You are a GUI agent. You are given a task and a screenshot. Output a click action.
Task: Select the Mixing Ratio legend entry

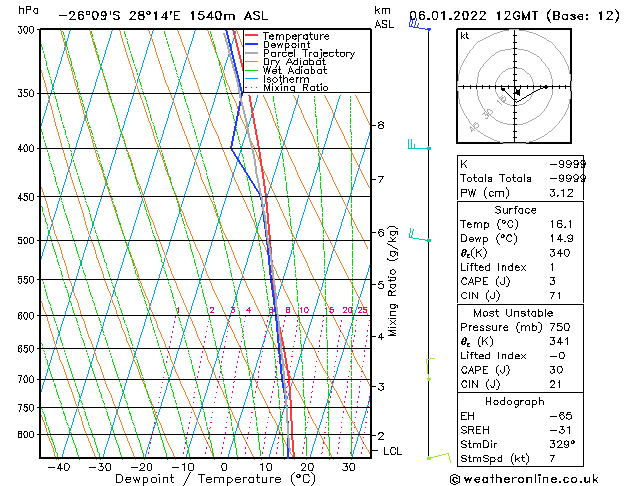[296, 88]
